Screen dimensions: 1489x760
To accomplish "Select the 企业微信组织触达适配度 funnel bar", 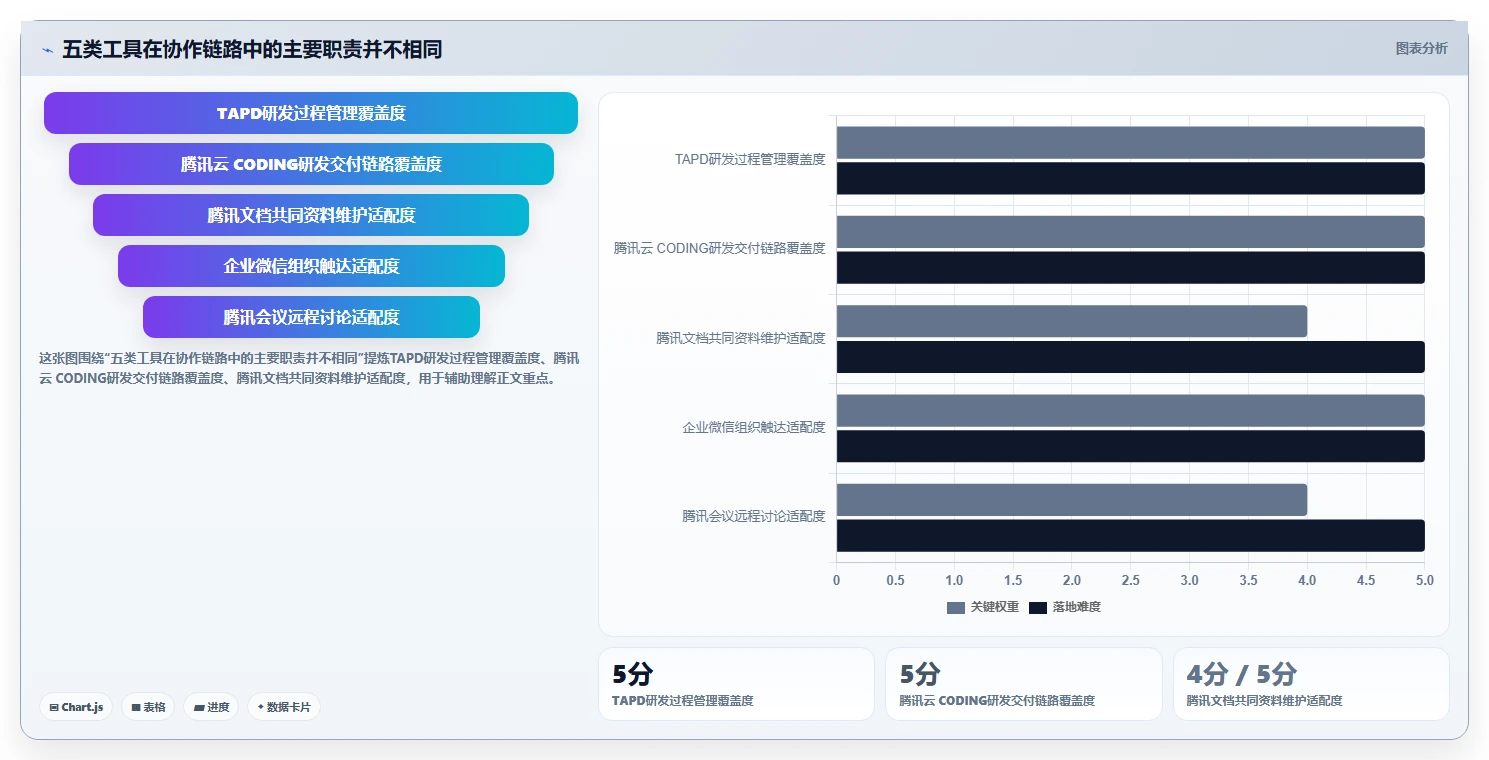I will pos(311,266).
